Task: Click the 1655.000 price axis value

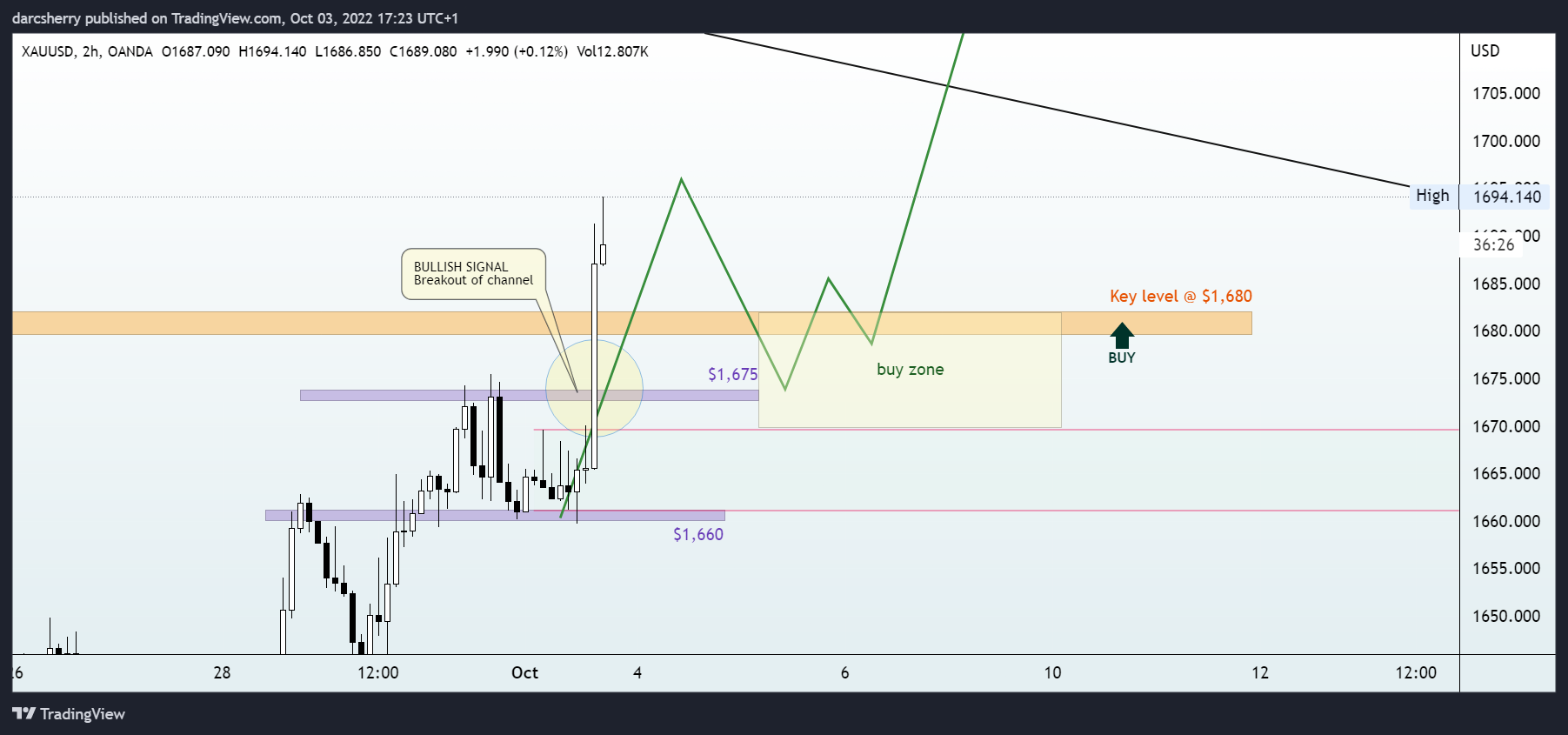Action: (1505, 568)
